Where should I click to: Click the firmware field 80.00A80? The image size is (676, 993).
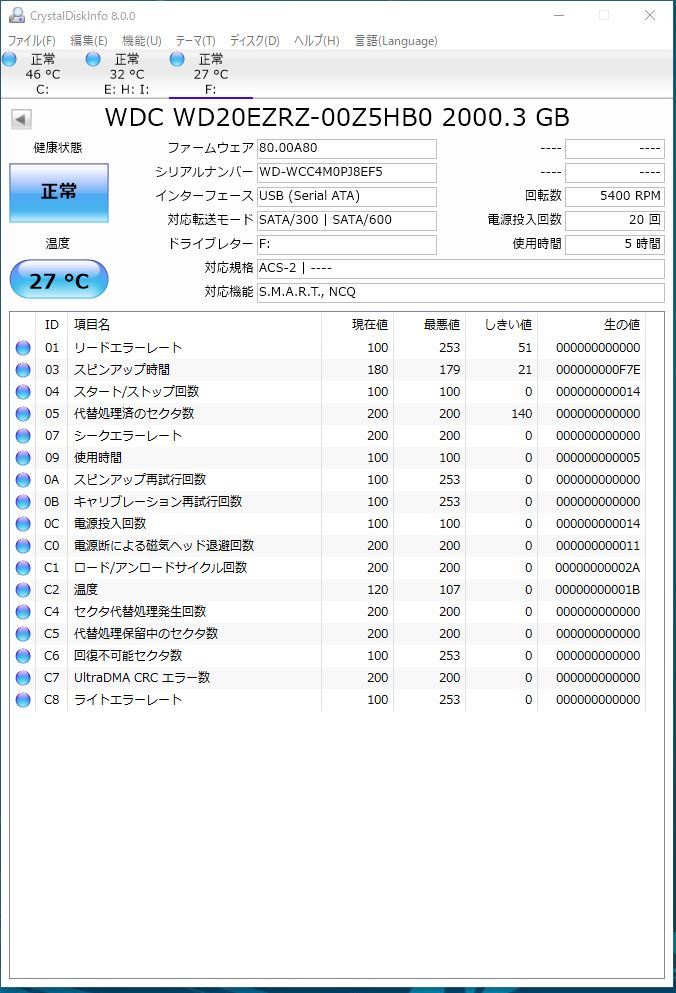pos(347,149)
